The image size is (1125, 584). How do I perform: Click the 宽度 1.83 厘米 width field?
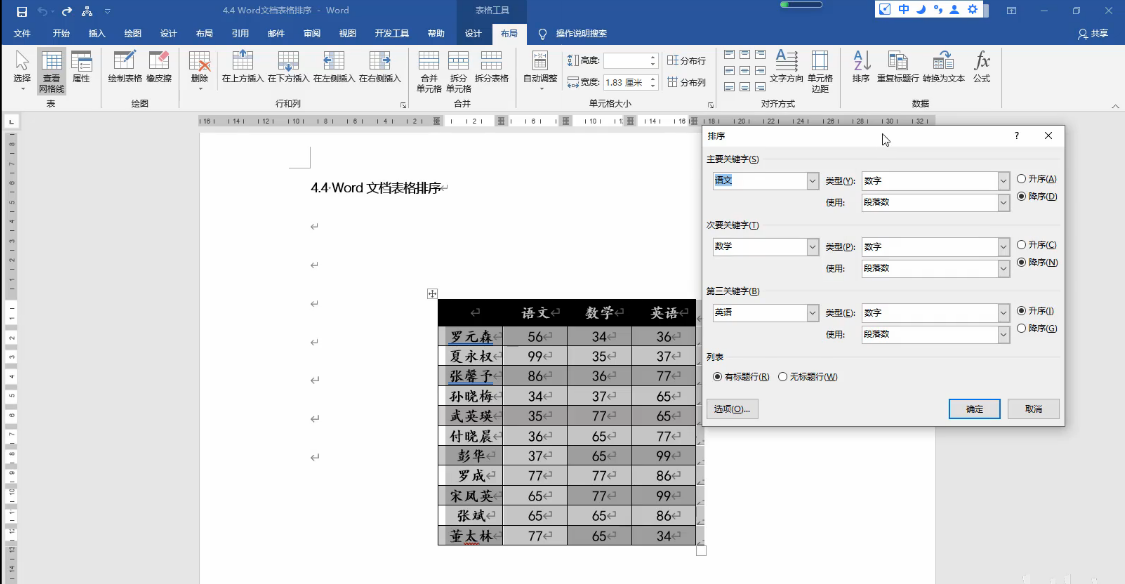pos(631,83)
